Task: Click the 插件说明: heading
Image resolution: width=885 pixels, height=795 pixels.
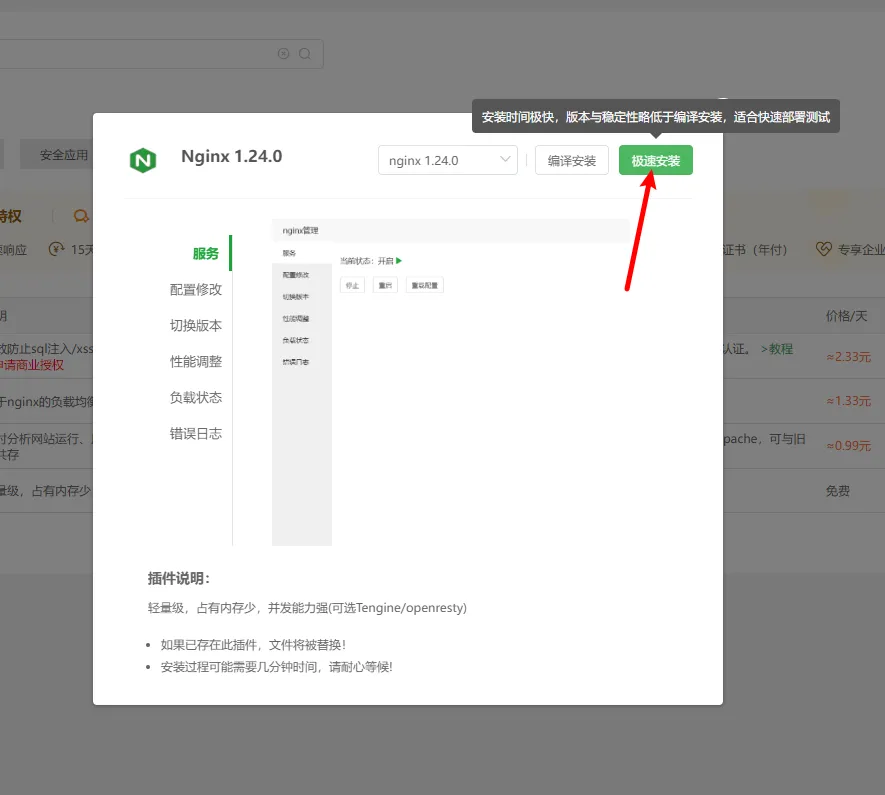Action: tap(179, 578)
